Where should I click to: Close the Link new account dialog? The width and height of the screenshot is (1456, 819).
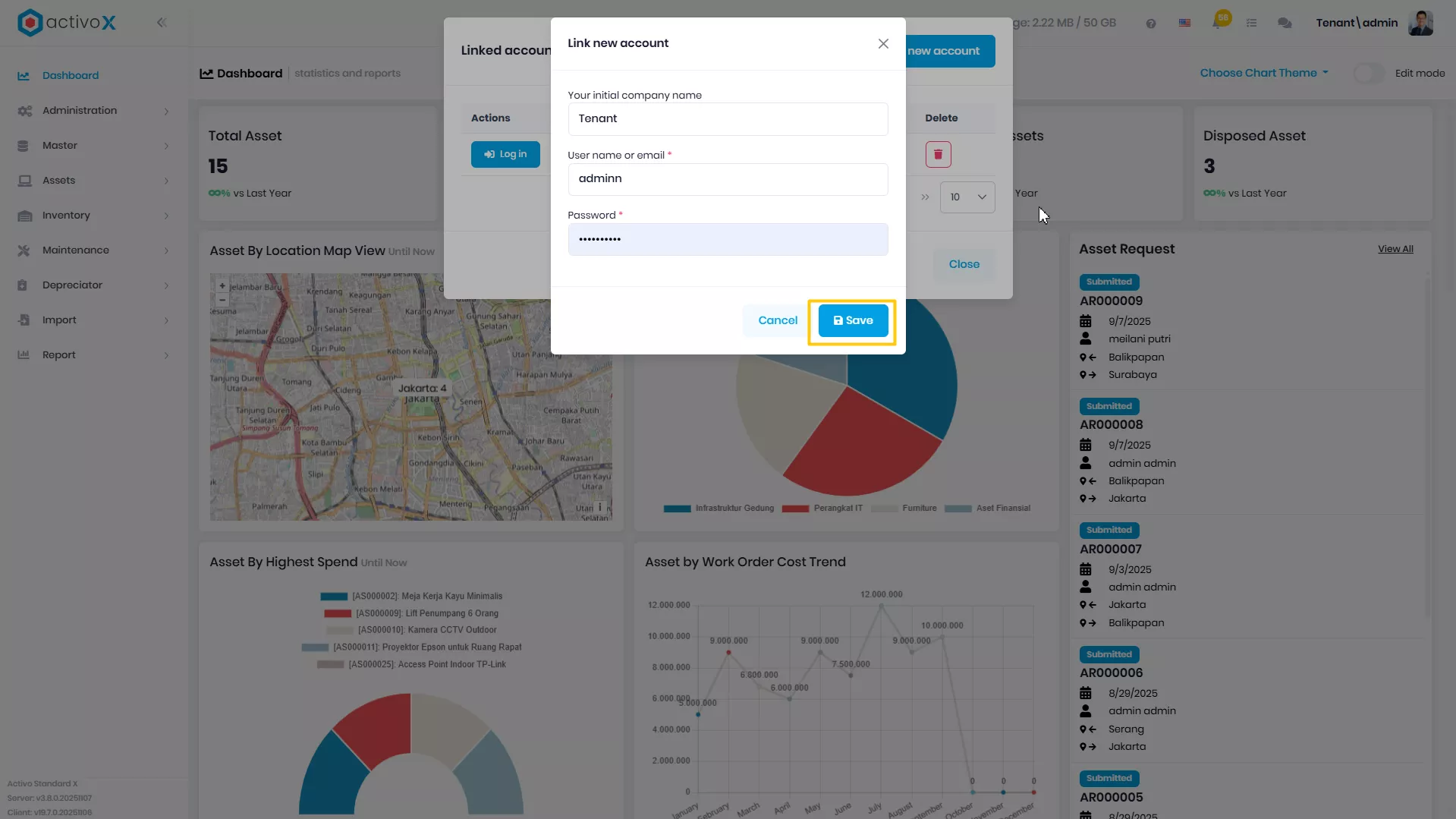point(883,44)
